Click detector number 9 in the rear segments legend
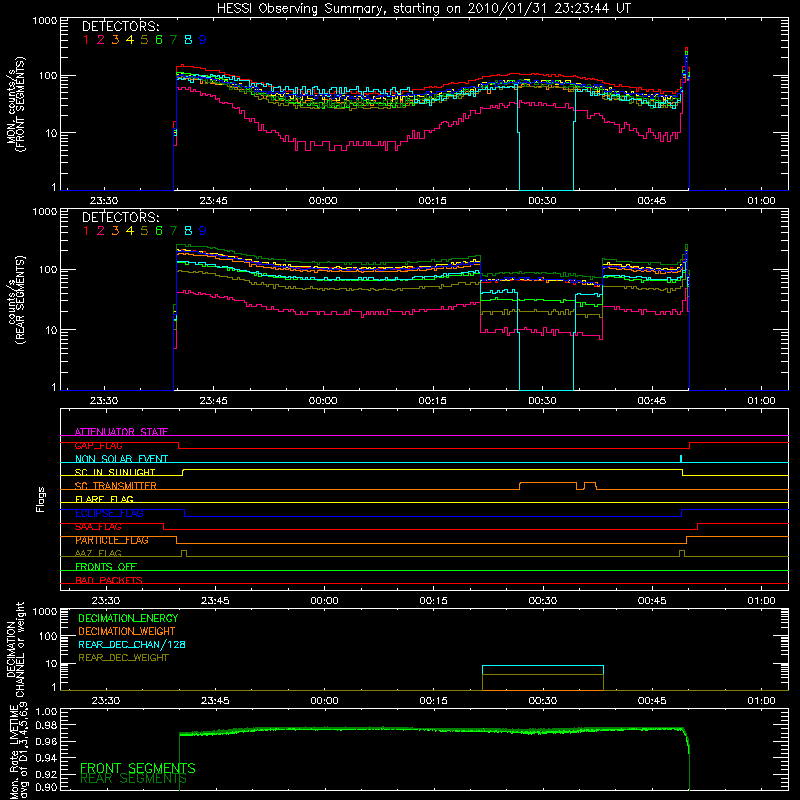 203,231
